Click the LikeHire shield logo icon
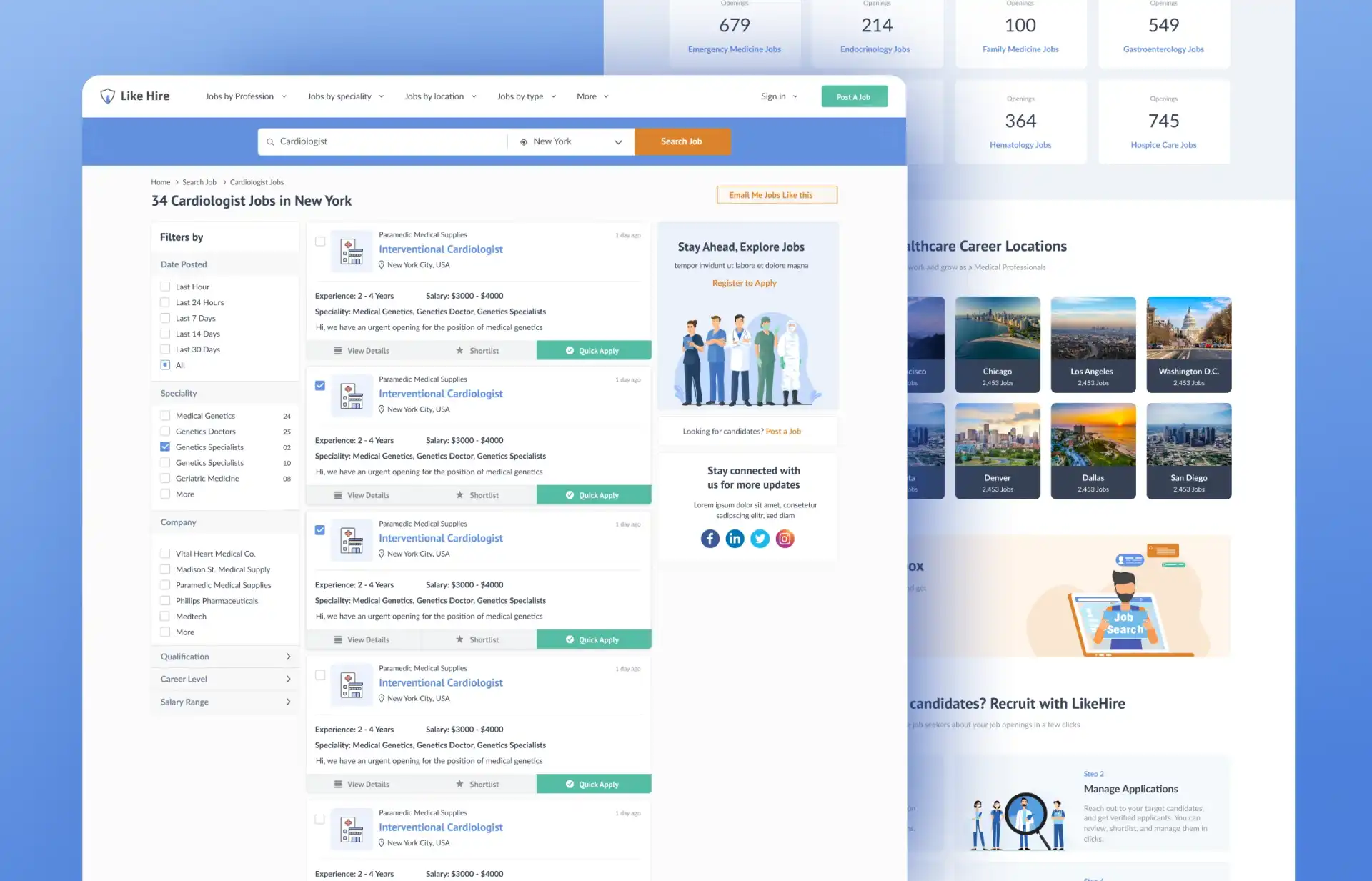The height and width of the screenshot is (881, 1372). 107,96
